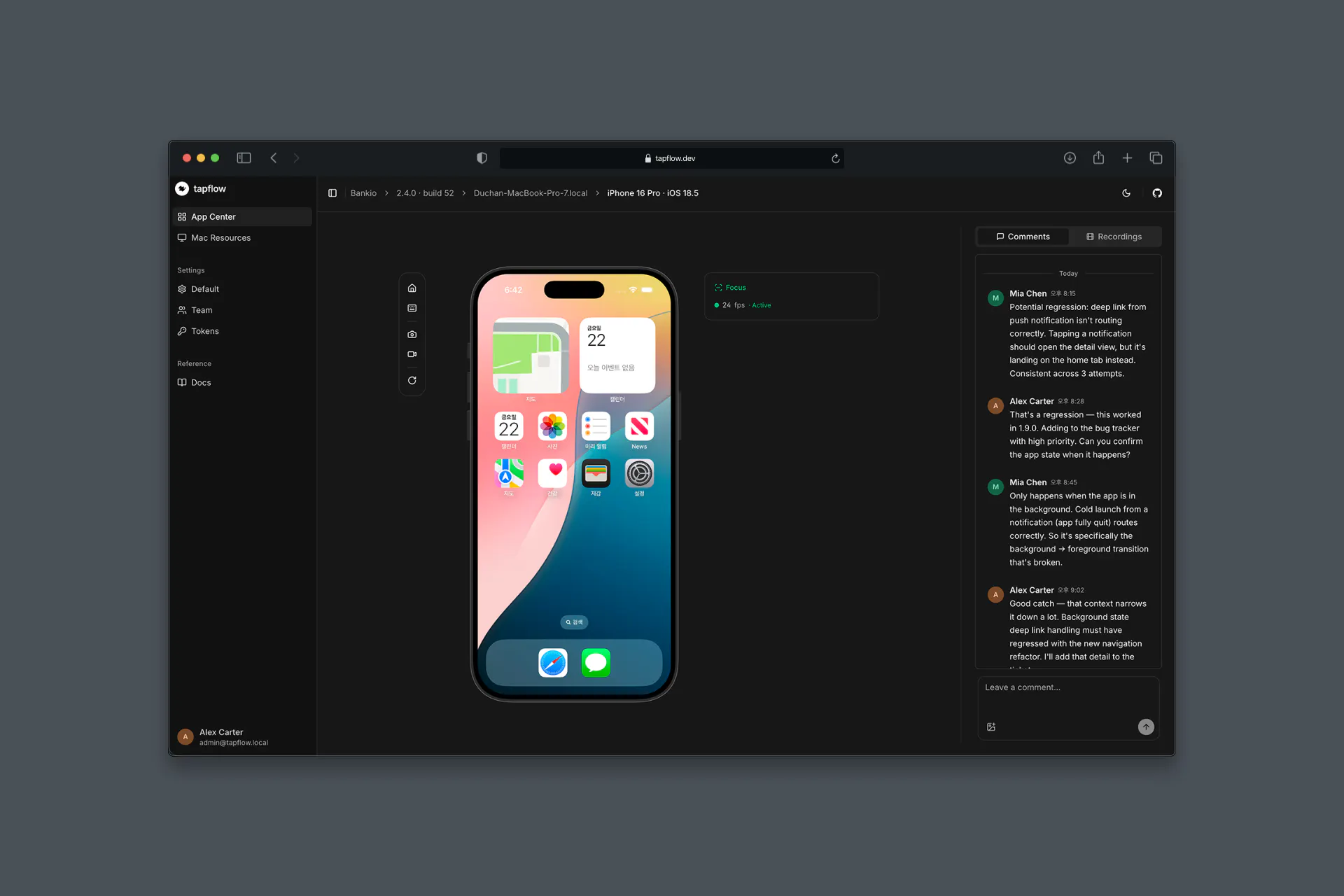This screenshot has height=896, width=1344.
Task: Click Safari share icon
Action: tap(1098, 157)
